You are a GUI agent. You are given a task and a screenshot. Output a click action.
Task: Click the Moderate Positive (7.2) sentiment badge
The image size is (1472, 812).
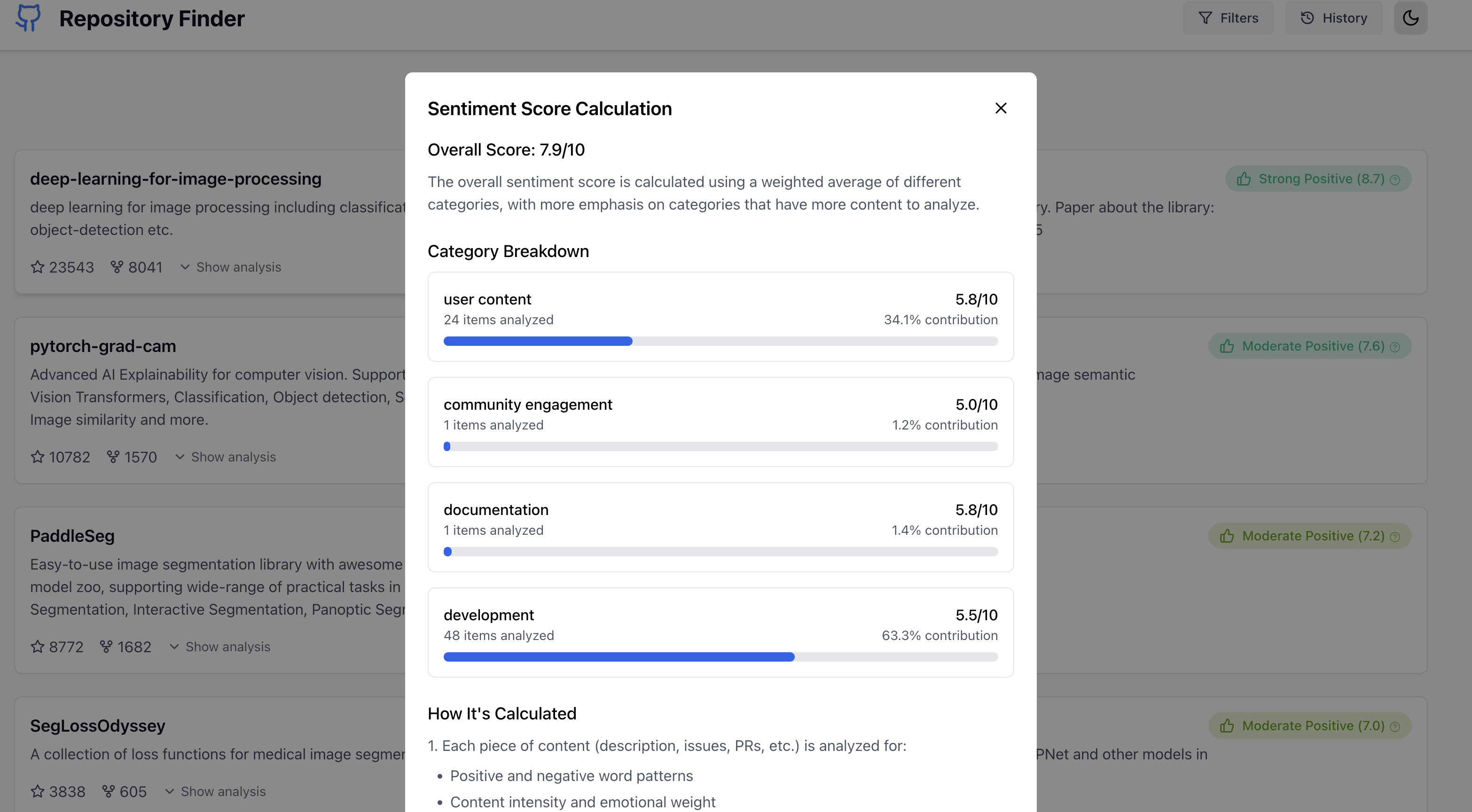click(1310, 536)
